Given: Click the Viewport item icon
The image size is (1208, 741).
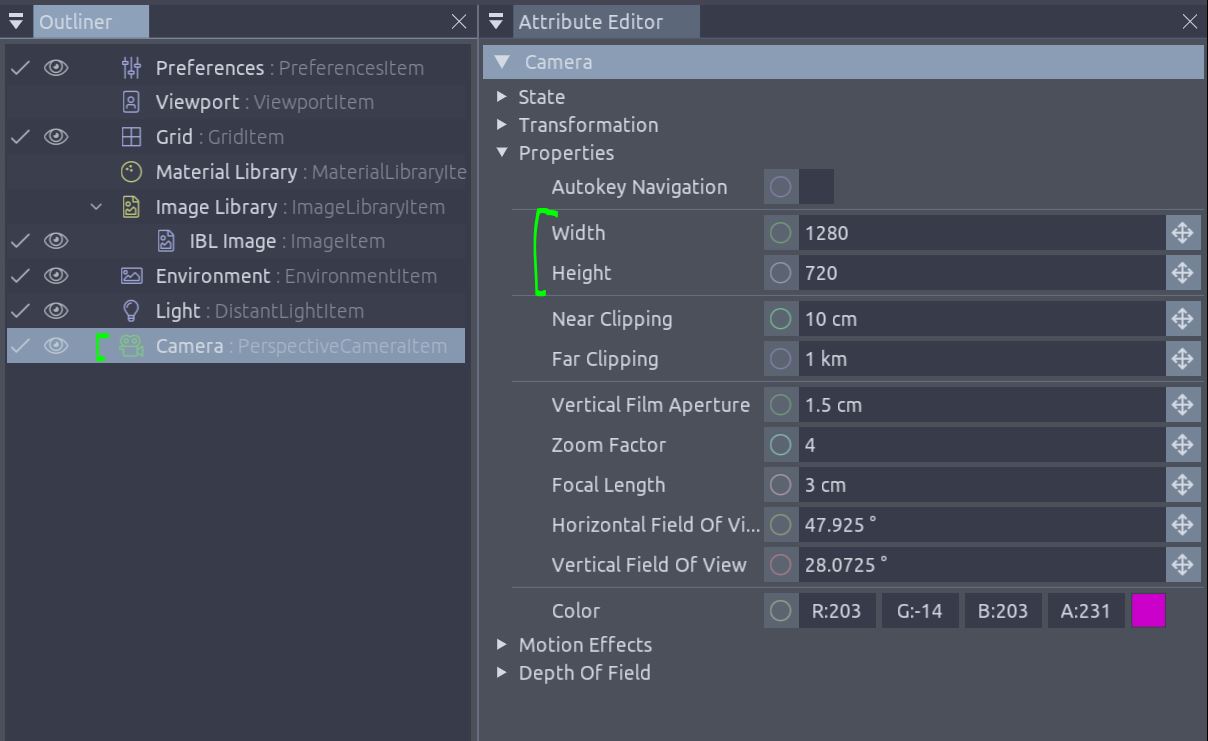Looking at the screenshot, I should 131,102.
